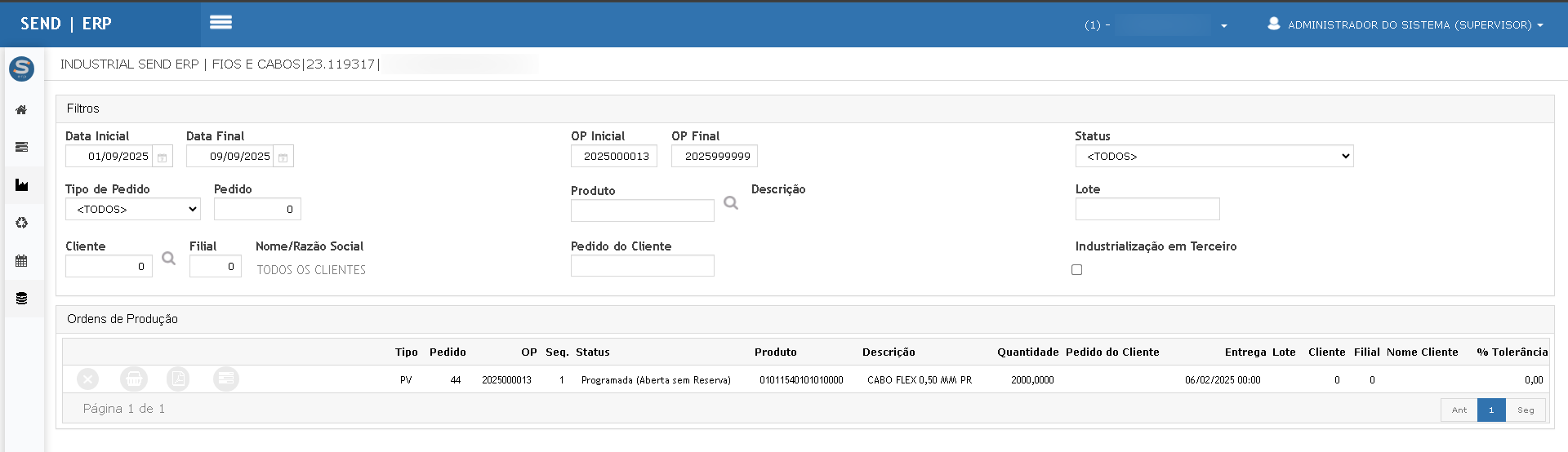Enable the Industrialização em Terceiro checkbox
Screen dimensions: 1568x452
pyautogui.click(x=1076, y=270)
